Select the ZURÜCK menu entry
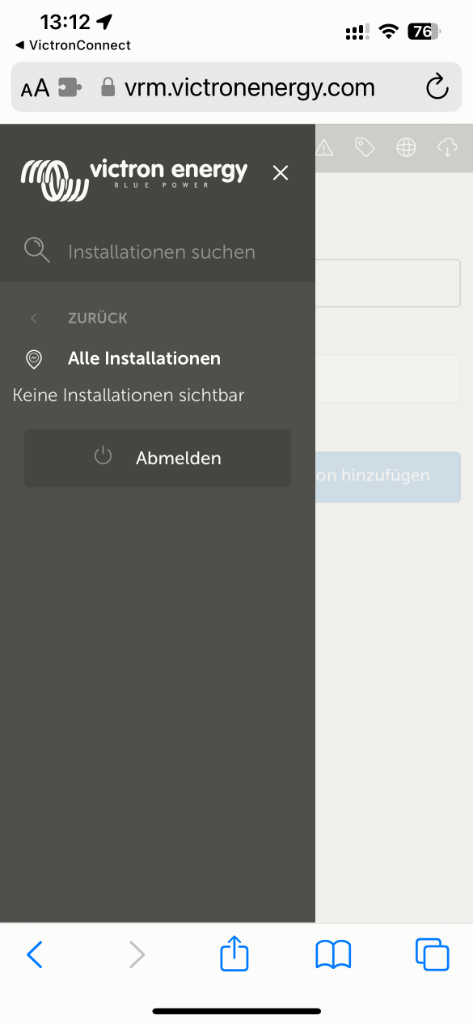The height and width of the screenshot is (1024, 473). 97,319
